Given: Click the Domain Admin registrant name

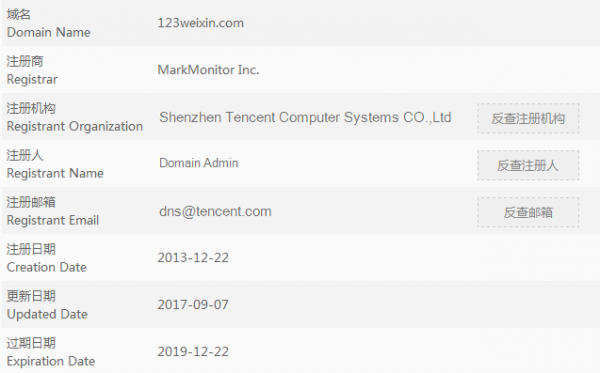Looking at the screenshot, I should (199, 163).
